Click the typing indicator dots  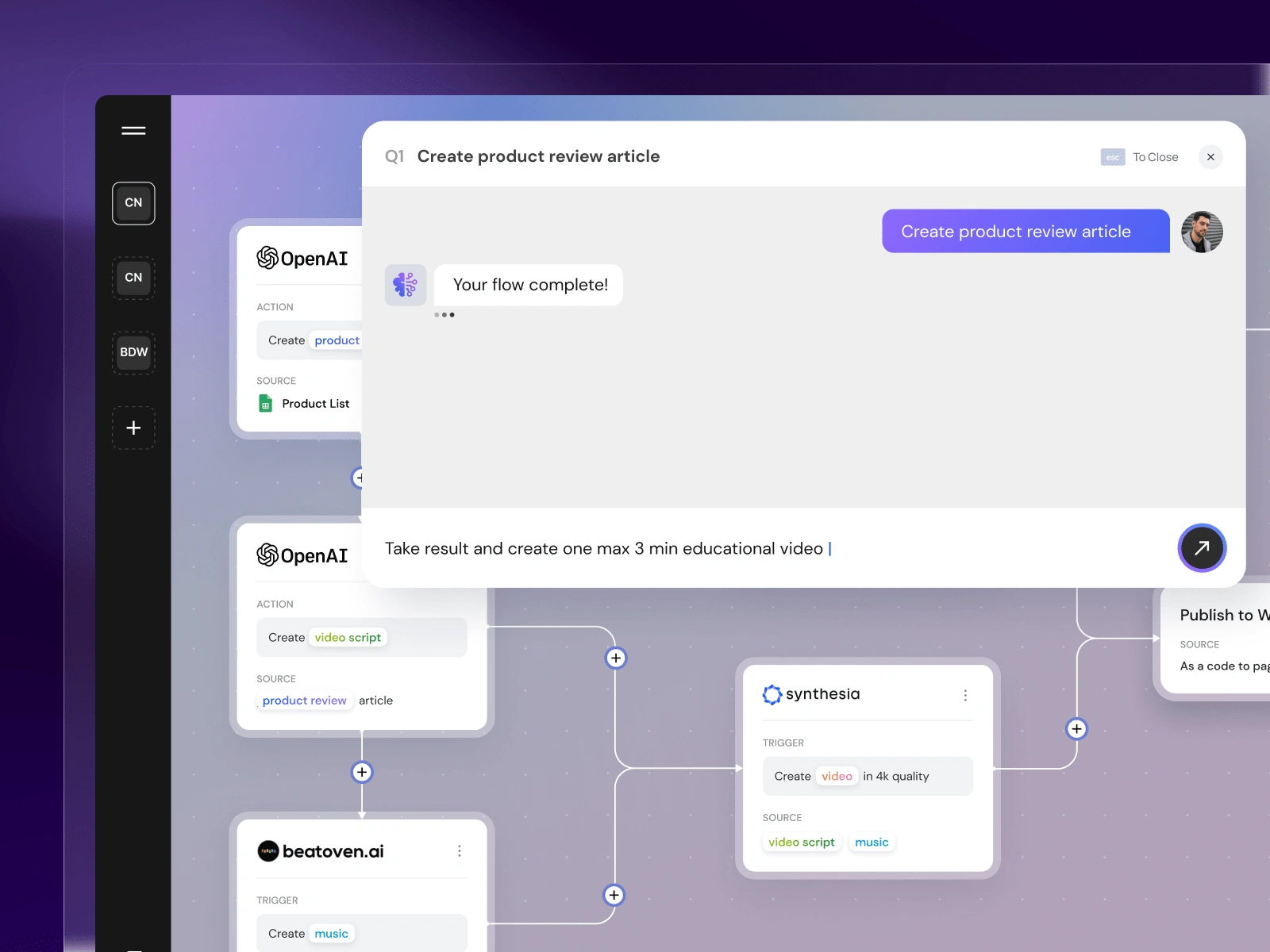tap(444, 315)
